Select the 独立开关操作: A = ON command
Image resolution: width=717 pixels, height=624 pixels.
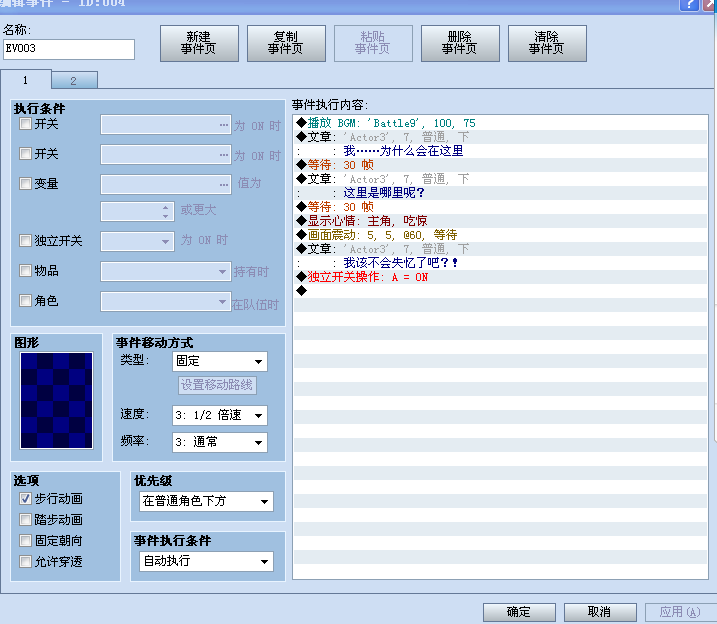pos(500,277)
